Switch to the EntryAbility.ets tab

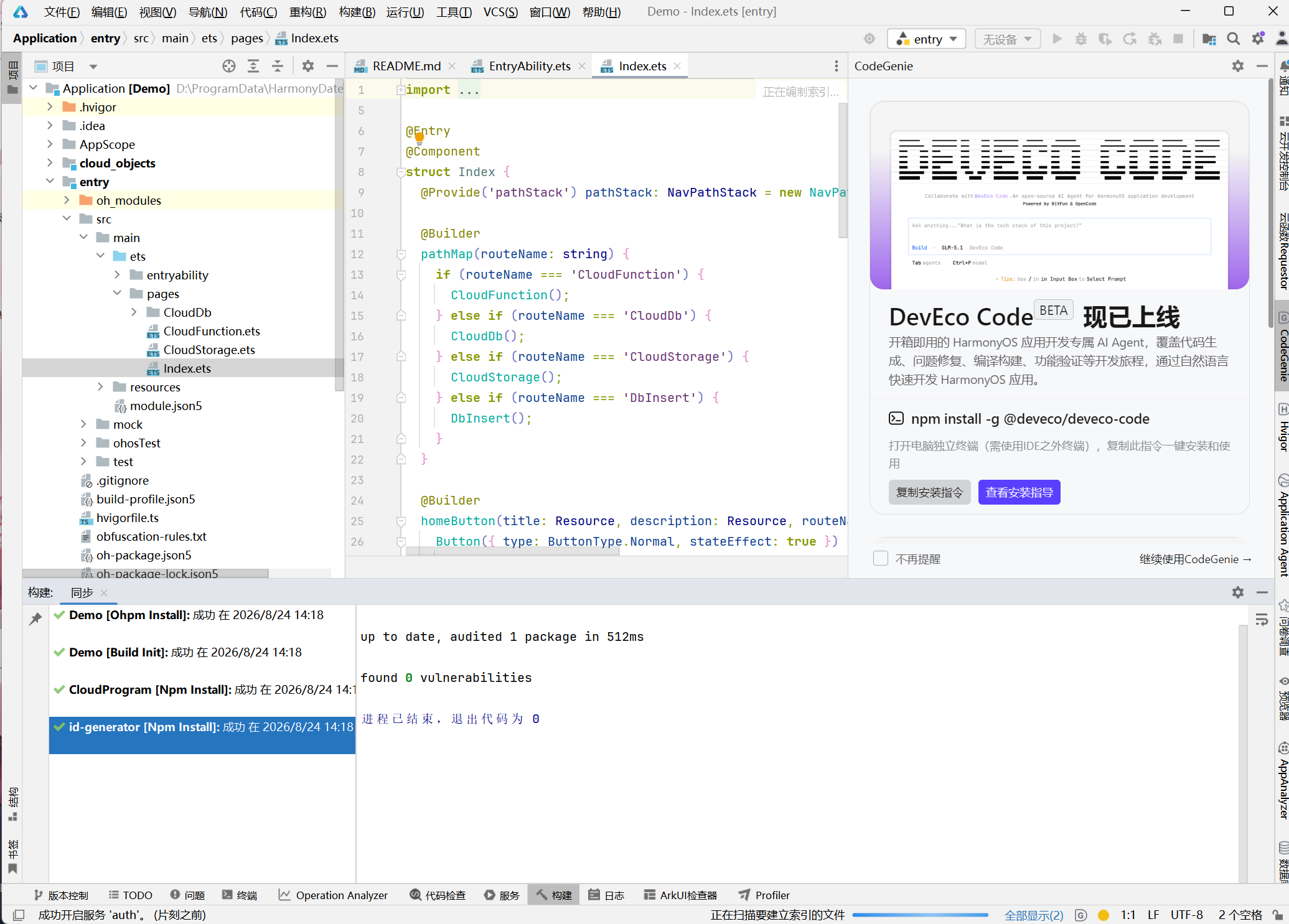(529, 66)
